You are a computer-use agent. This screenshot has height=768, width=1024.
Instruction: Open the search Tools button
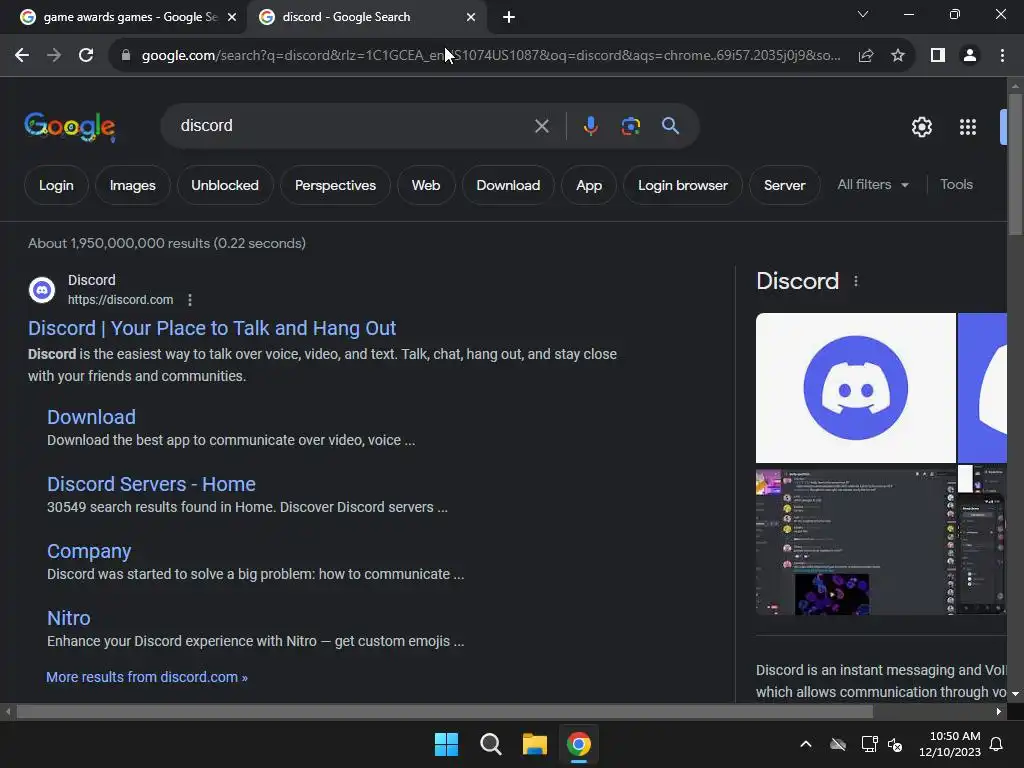(956, 185)
